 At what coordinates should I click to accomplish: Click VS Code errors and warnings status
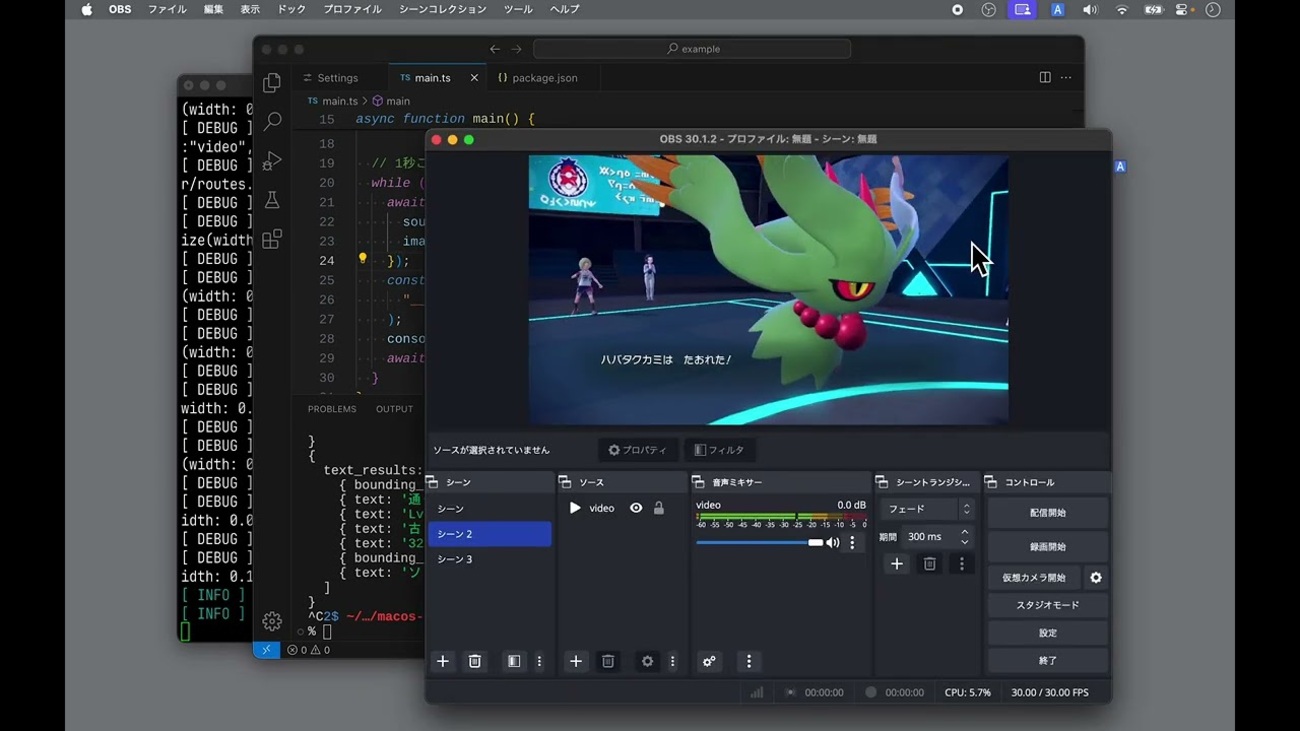[308, 650]
